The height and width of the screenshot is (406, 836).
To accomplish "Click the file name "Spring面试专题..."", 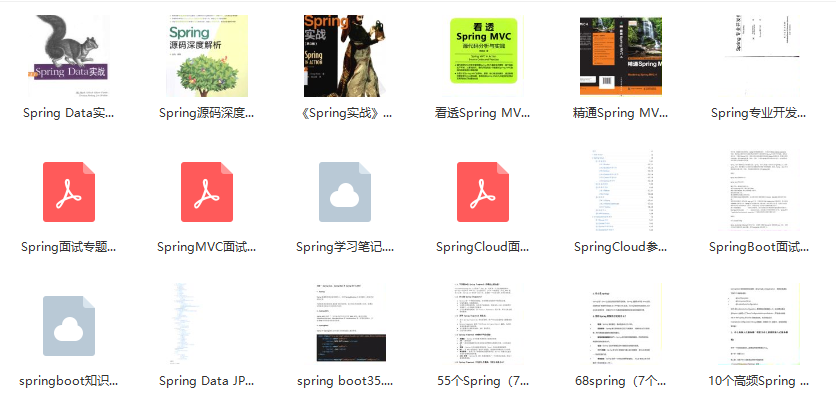I will coord(69,247).
